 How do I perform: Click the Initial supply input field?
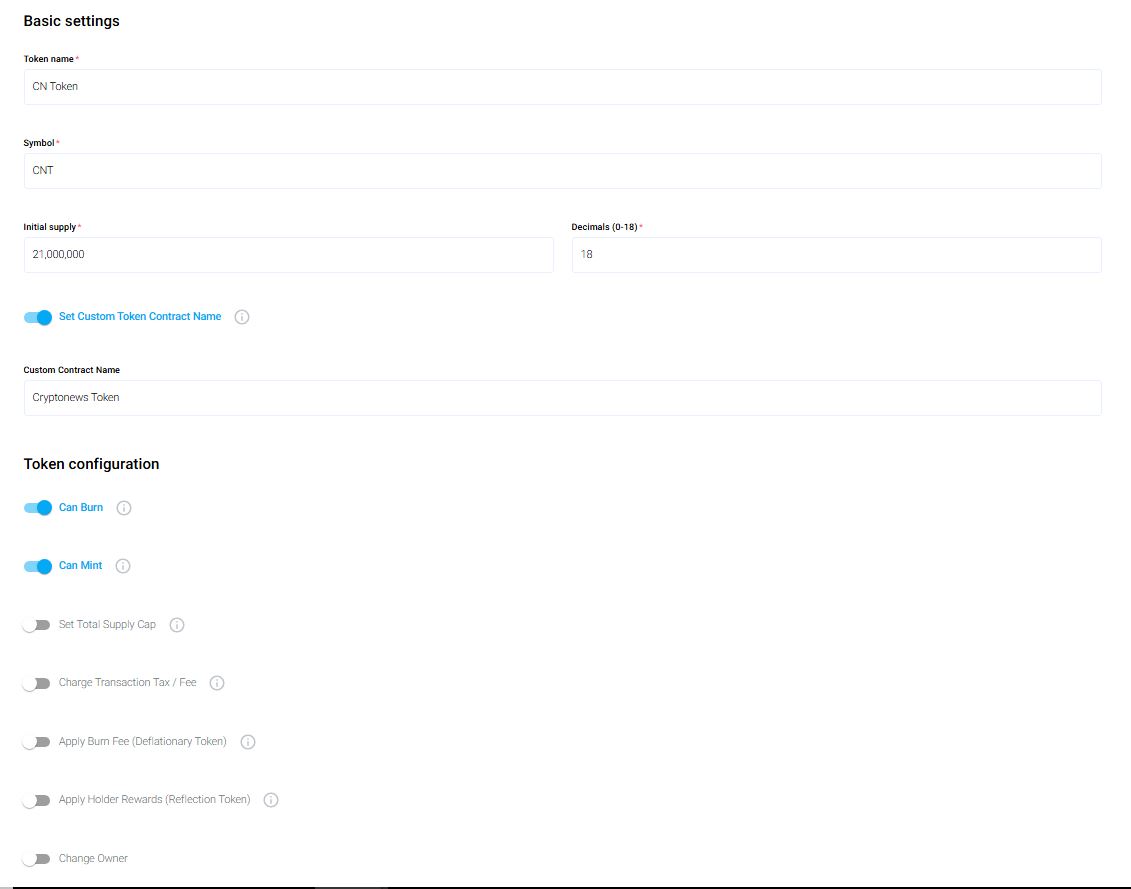pyautogui.click(x=288, y=255)
